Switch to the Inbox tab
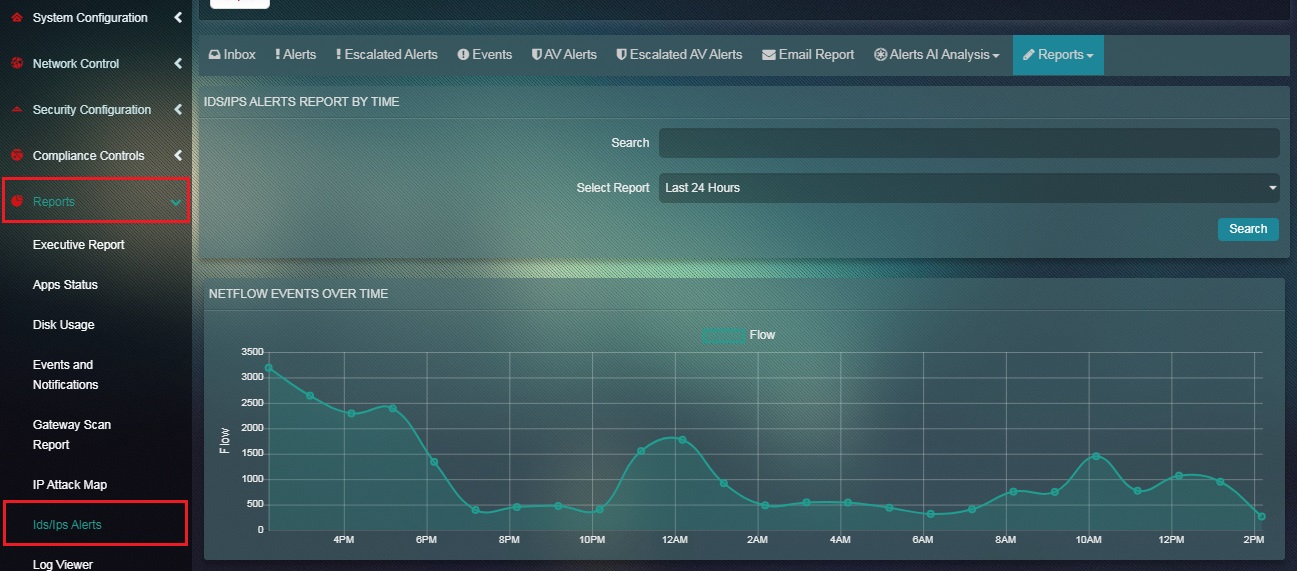 click(x=232, y=55)
